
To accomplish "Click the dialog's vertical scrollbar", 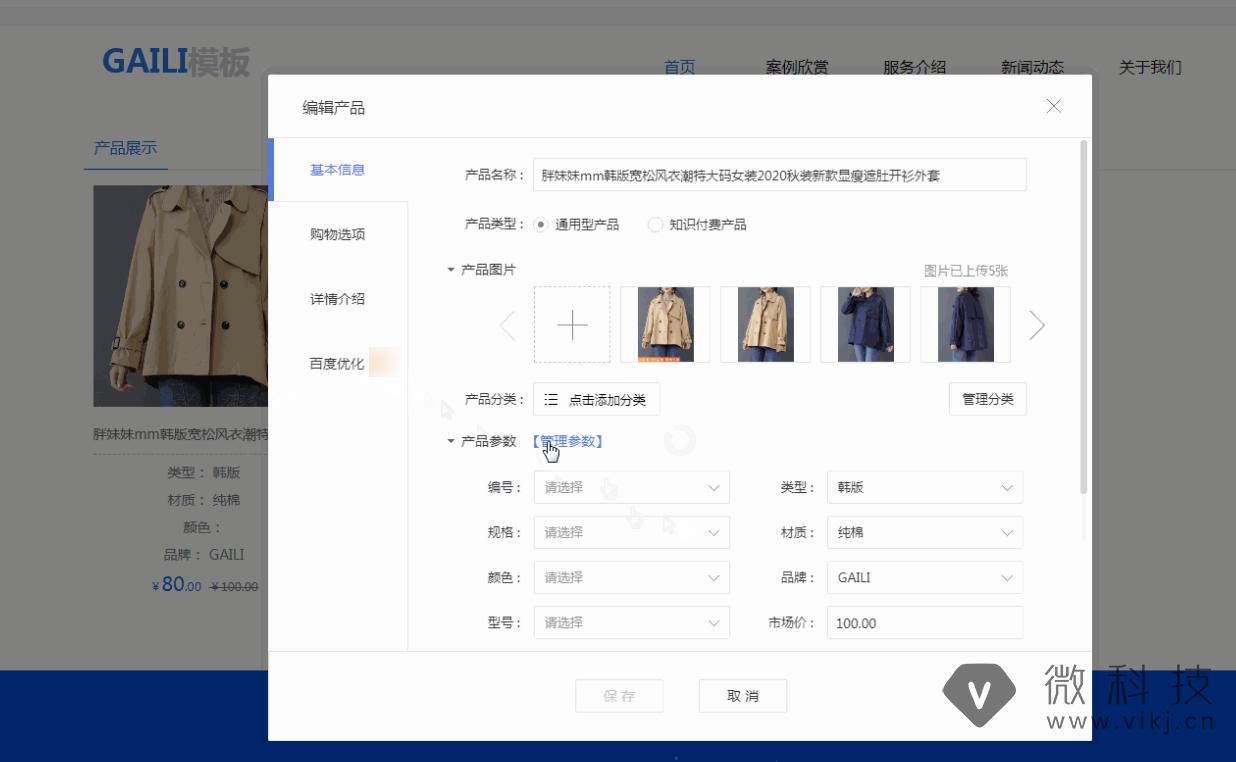I will [1084, 320].
